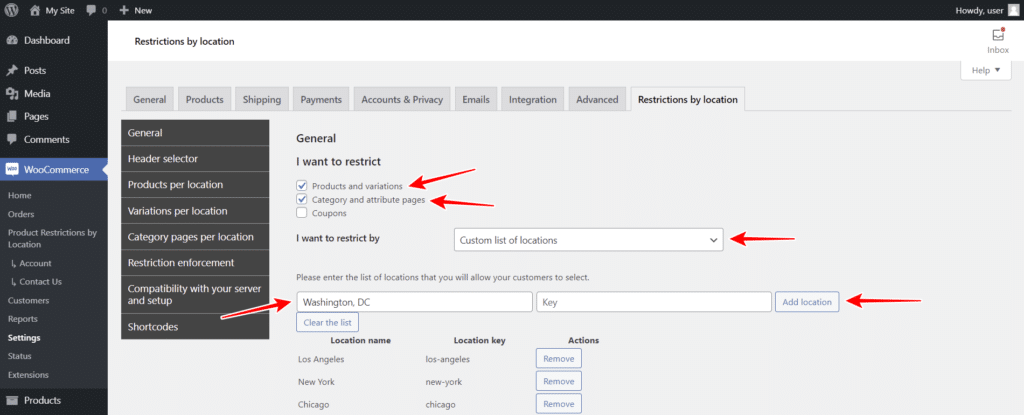Screen dimensions: 1024x415
Task: Click the WooCommerce sidebar icon
Action: (x=12, y=169)
